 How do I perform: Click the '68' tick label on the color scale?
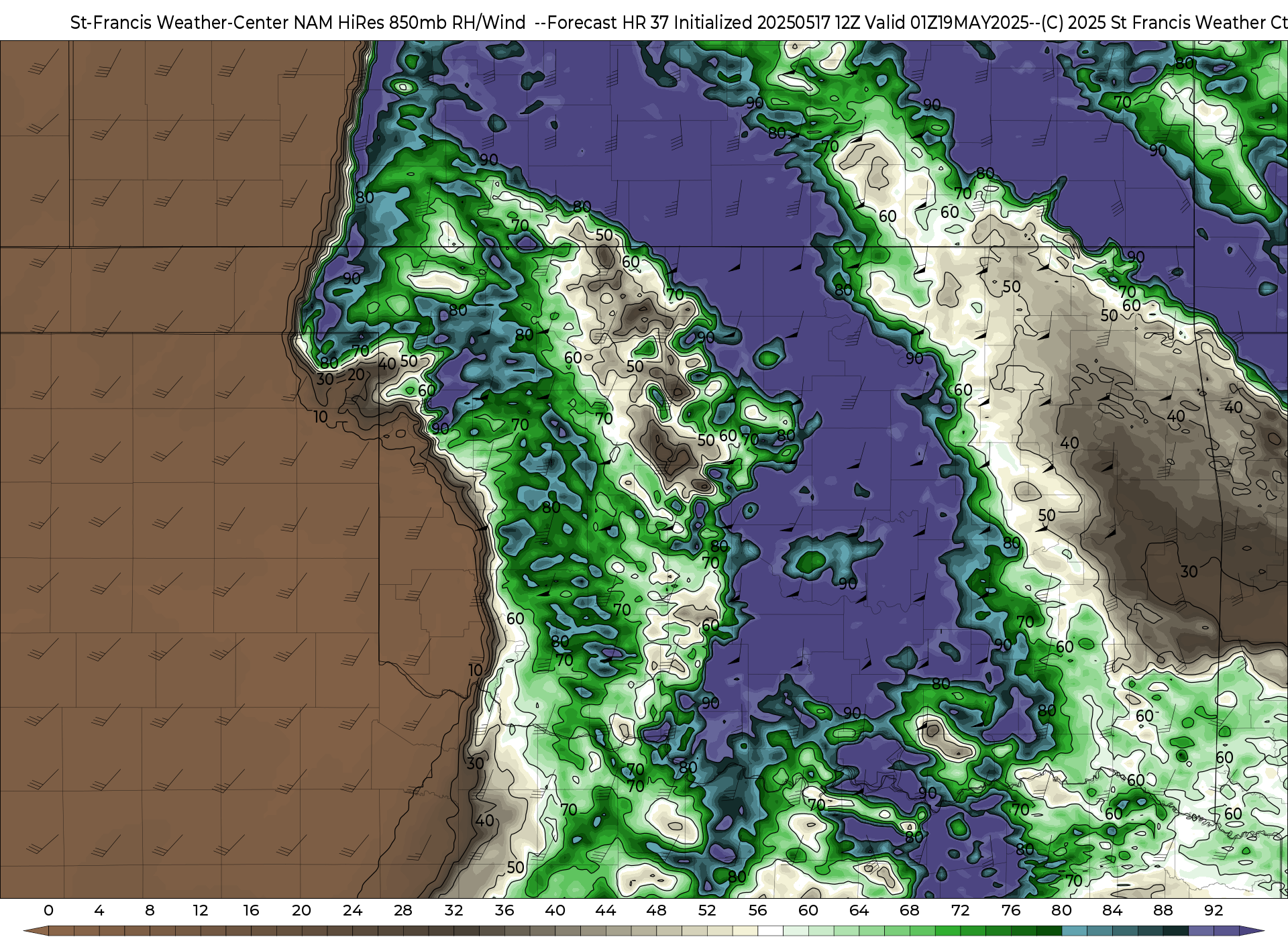tap(910, 910)
